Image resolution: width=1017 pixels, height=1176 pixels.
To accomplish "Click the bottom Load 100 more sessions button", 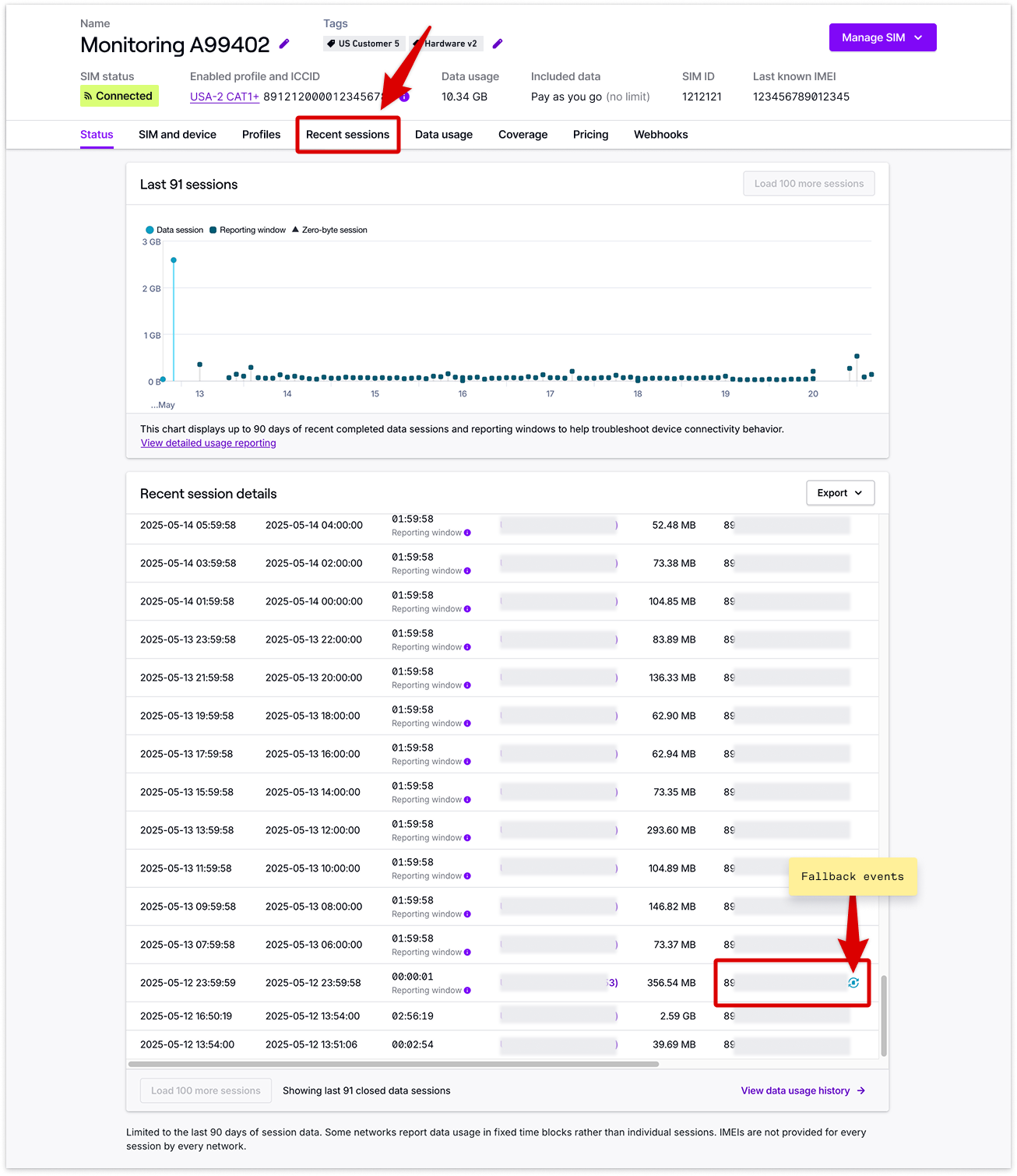I will [x=206, y=1090].
